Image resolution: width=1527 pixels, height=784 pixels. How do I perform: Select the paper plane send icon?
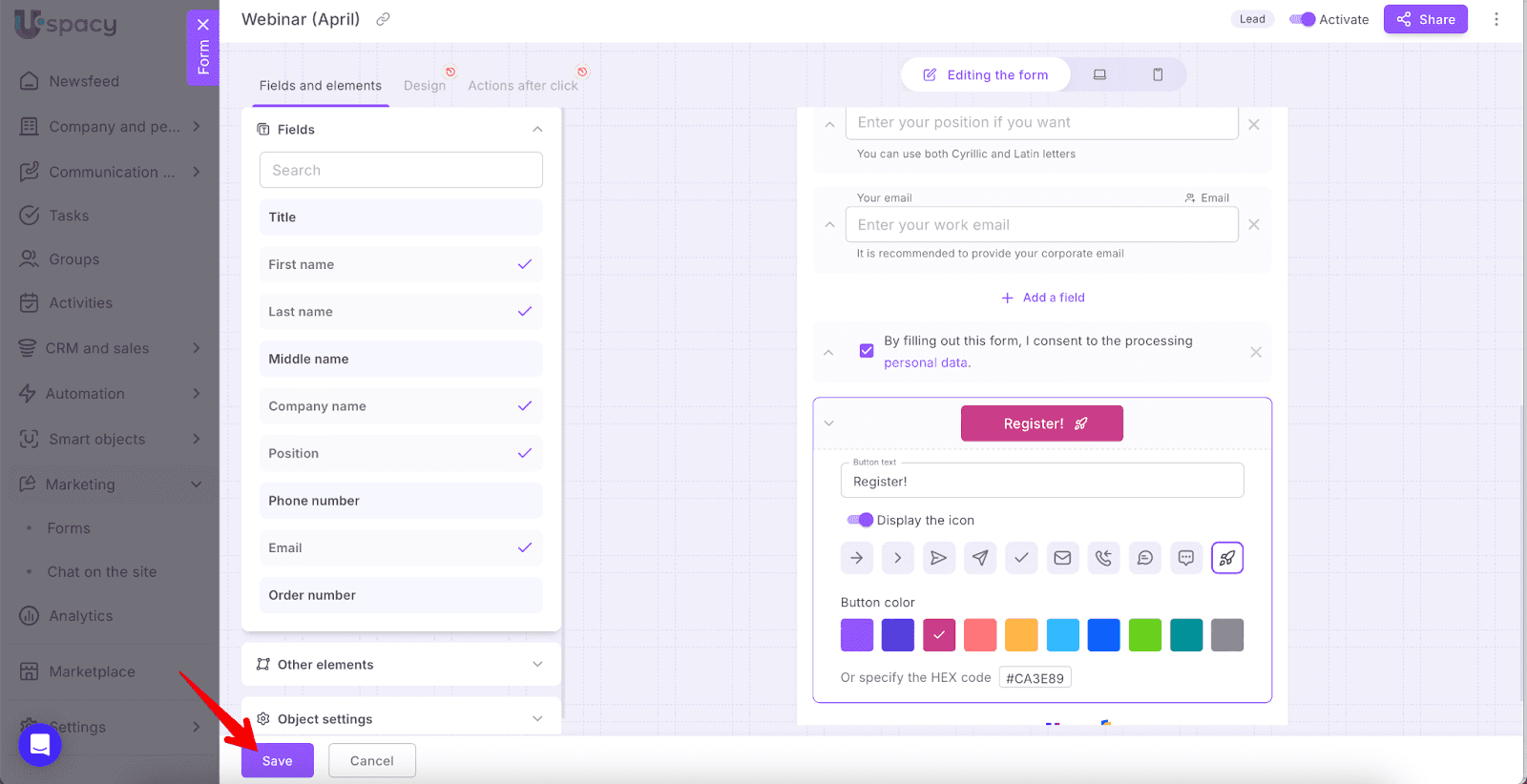click(980, 558)
